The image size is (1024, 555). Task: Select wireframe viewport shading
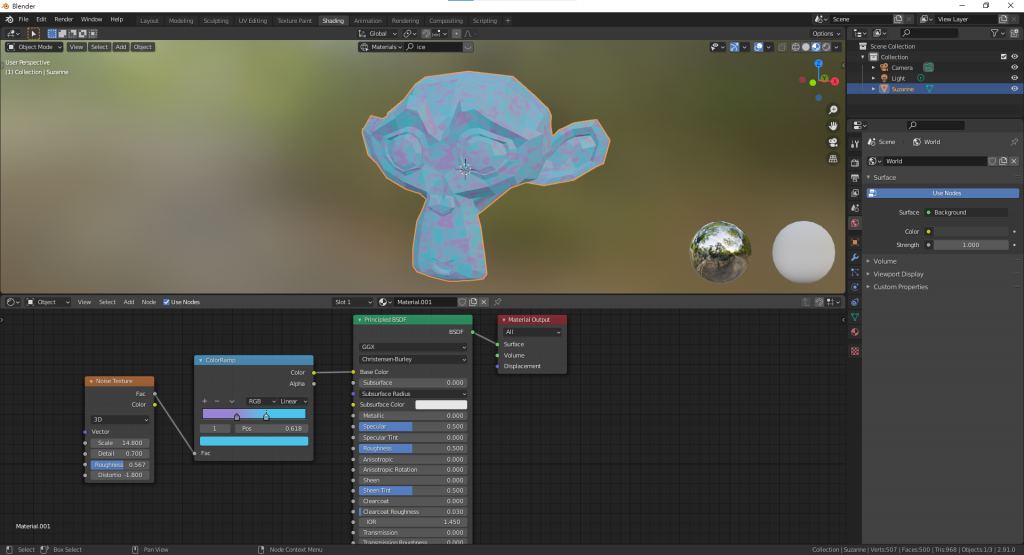coord(795,47)
